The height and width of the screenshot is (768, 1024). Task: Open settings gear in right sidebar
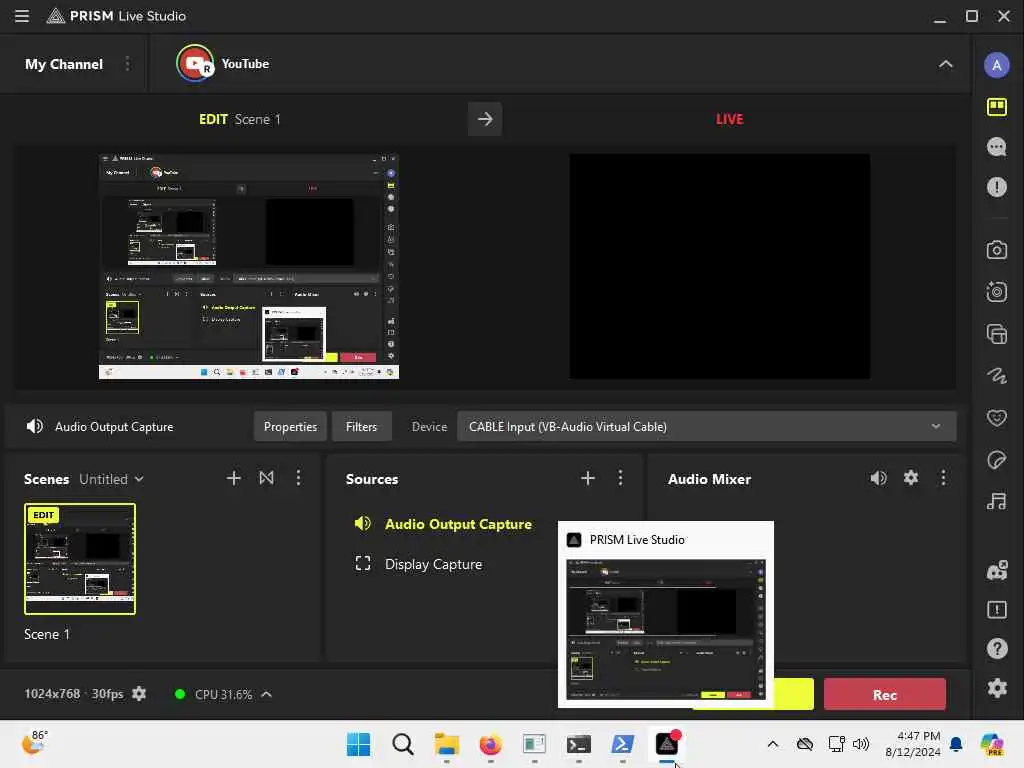coord(996,688)
